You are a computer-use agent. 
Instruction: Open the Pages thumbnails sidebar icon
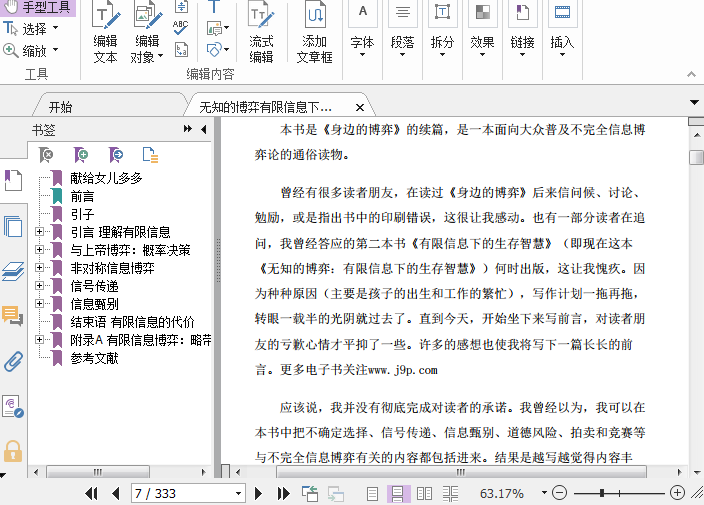coord(13,226)
